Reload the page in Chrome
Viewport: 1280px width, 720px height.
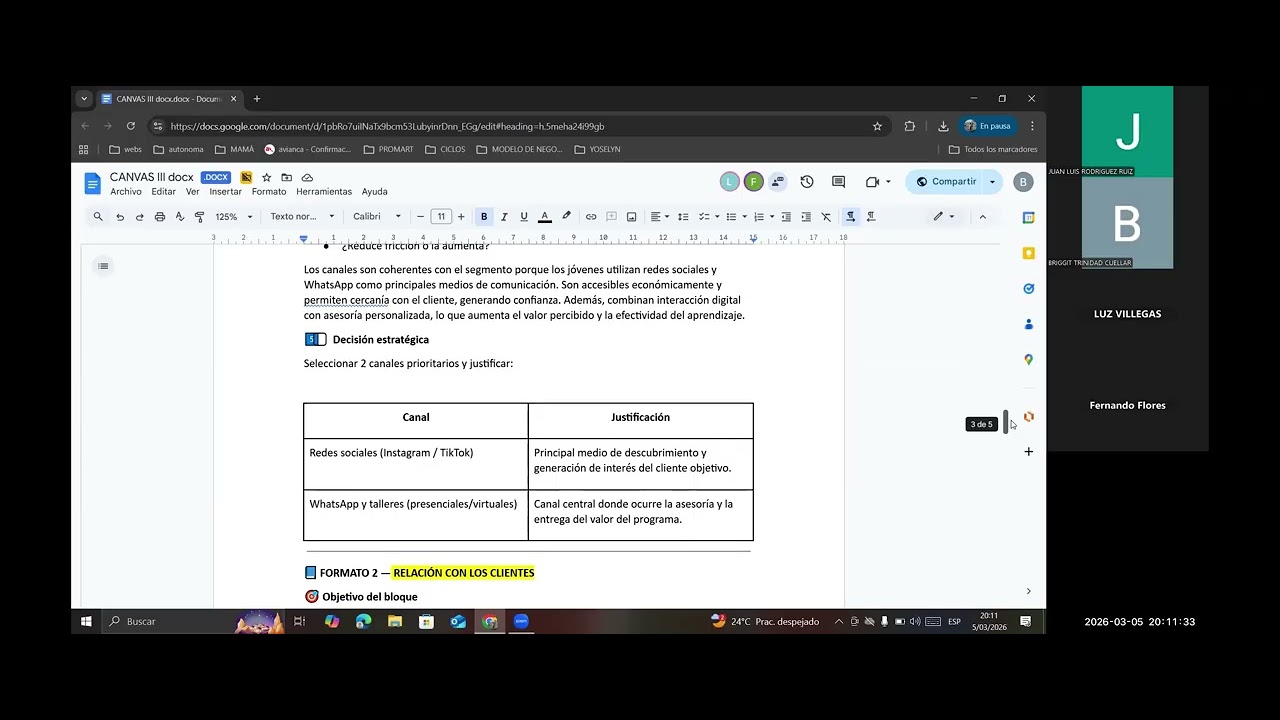pos(130,126)
